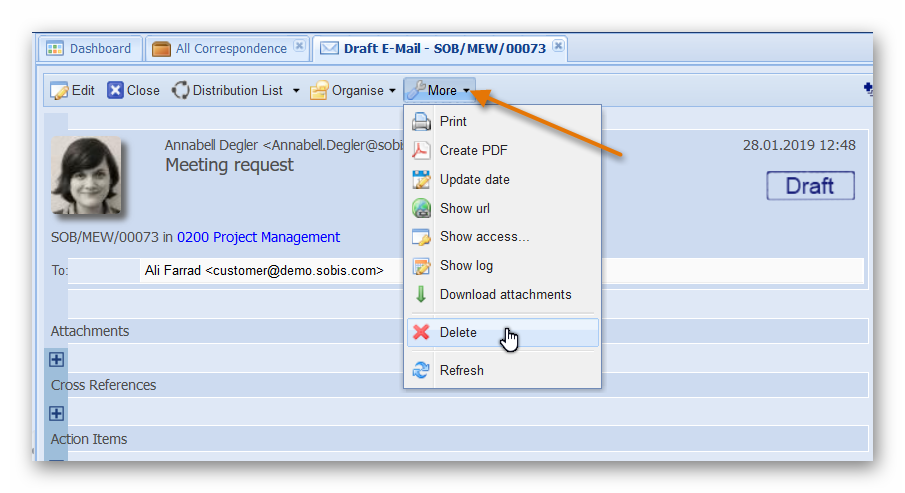Click the Edit pencil icon in toolbar

point(60,90)
